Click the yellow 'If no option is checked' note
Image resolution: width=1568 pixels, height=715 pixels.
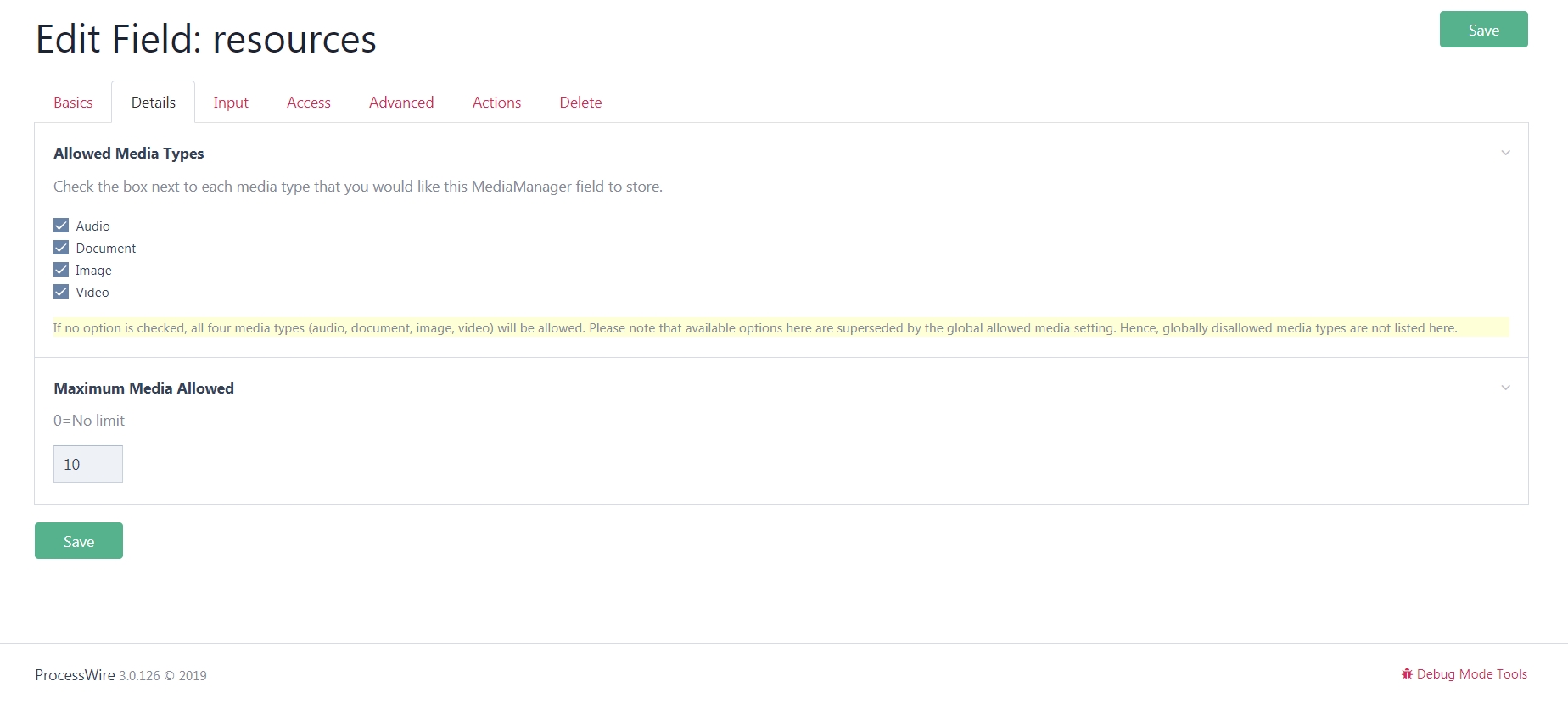click(x=781, y=327)
